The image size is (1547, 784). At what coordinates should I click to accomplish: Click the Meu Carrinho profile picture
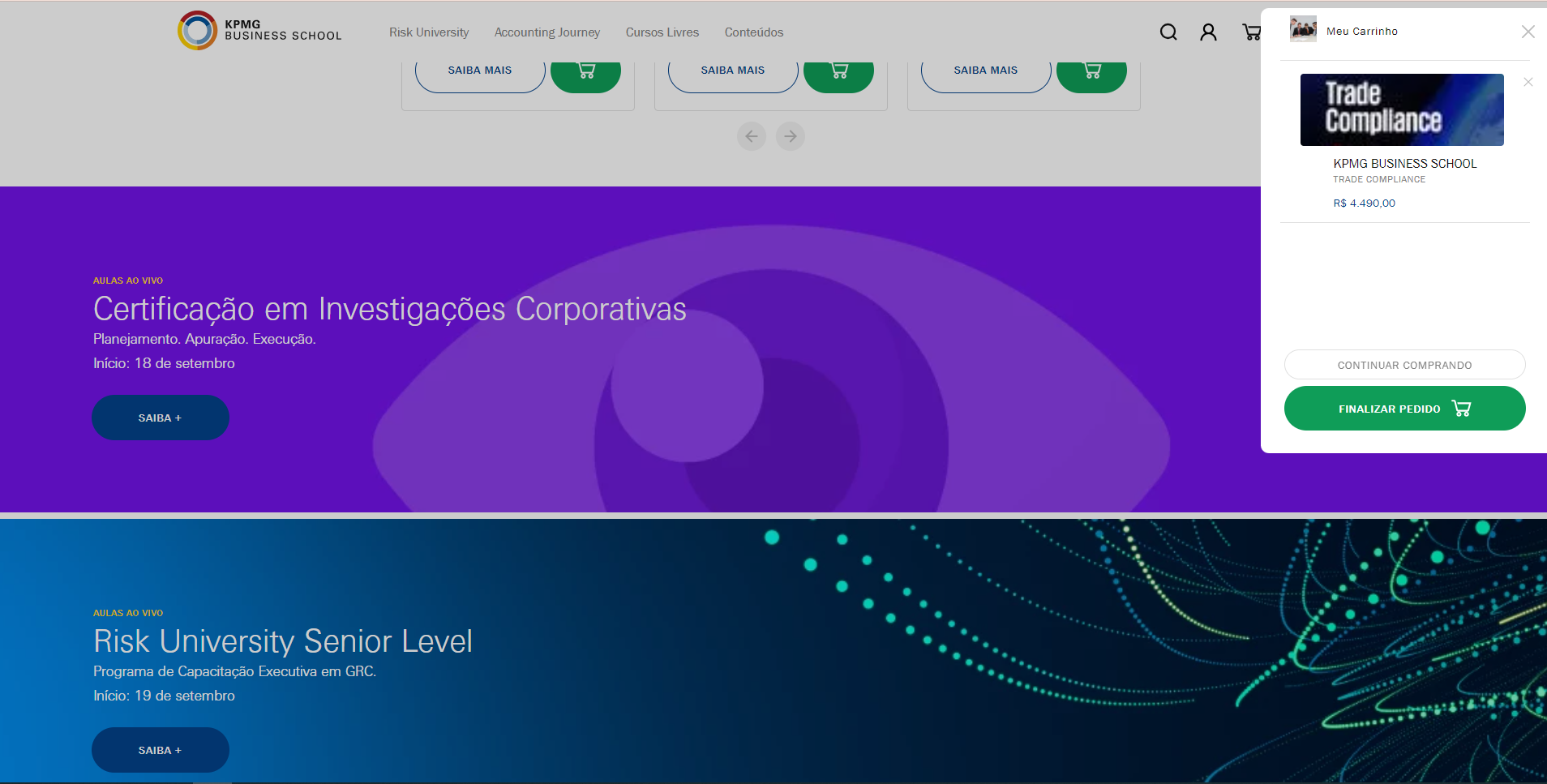[1303, 29]
